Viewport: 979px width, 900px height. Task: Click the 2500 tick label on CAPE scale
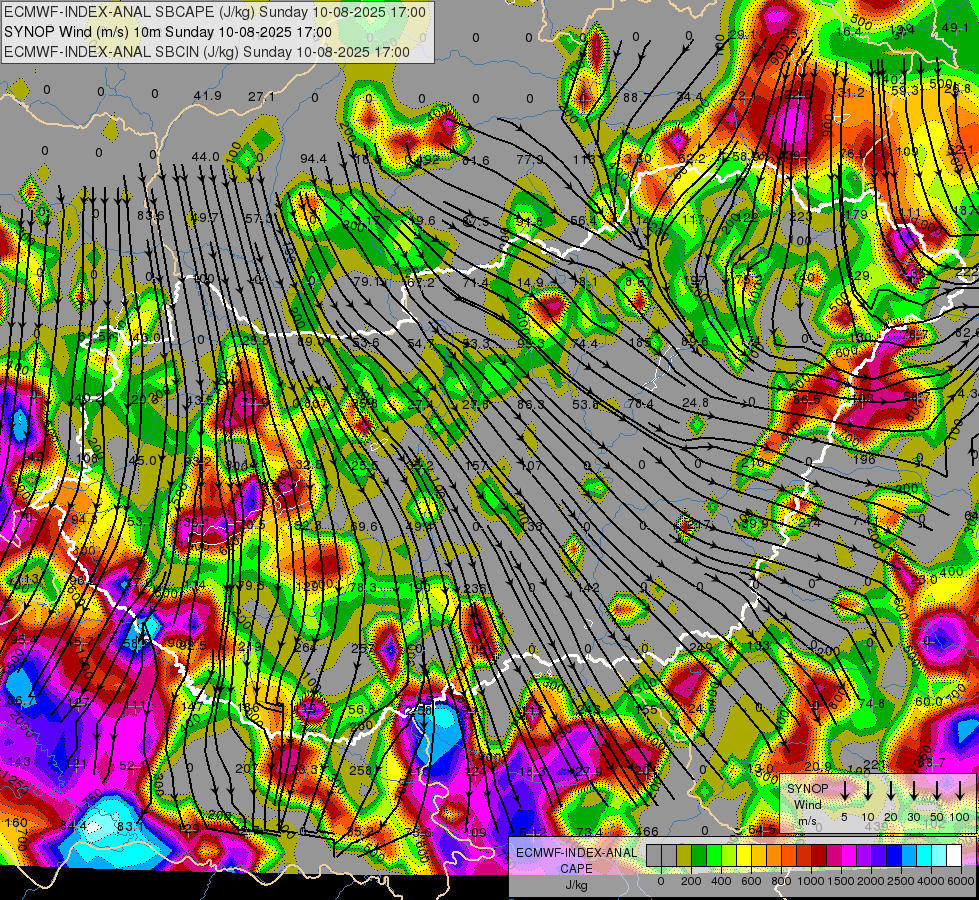(901, 881)
